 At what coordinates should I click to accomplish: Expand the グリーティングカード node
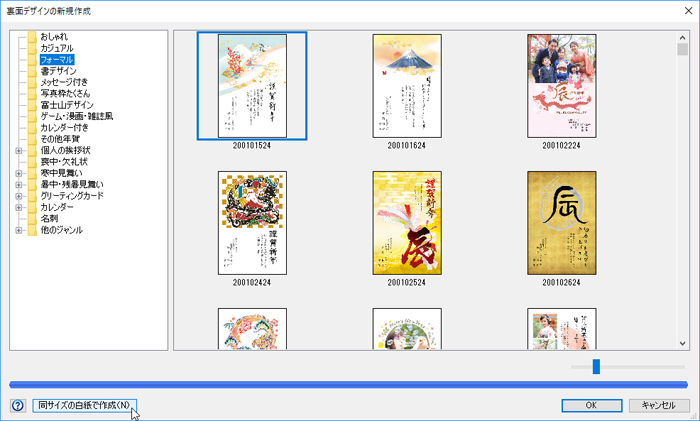(x=18, y=196)
